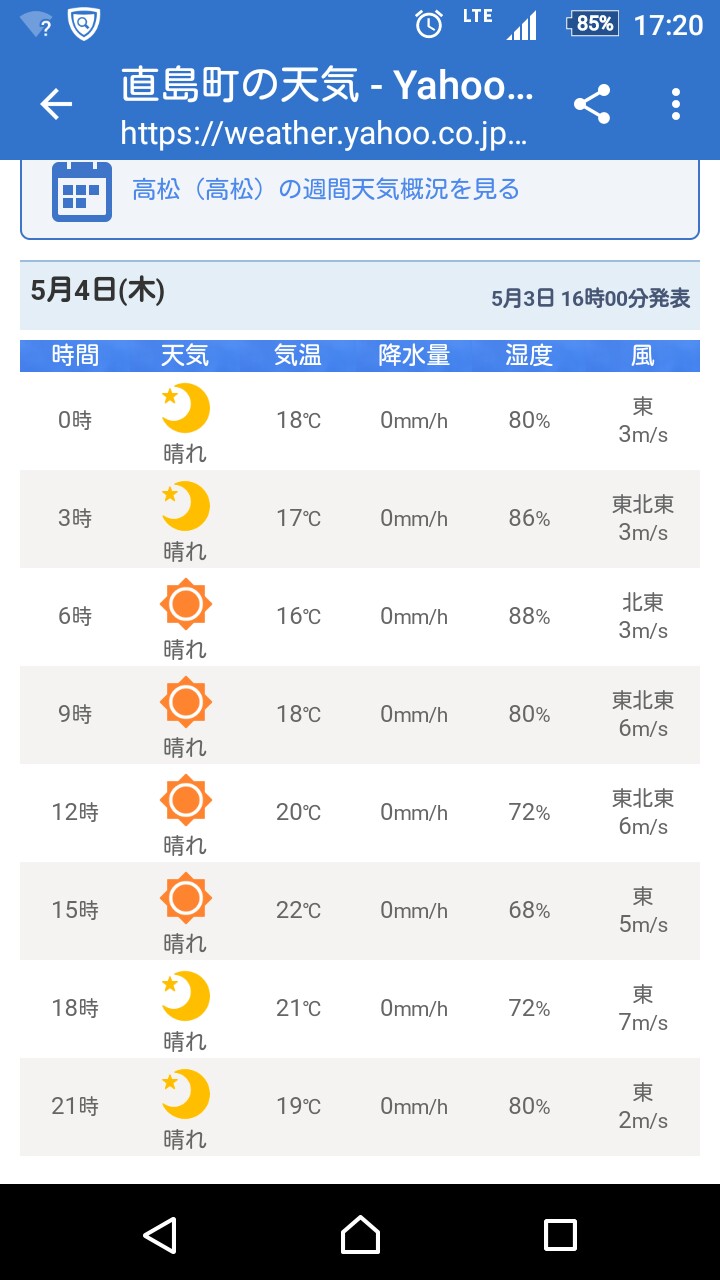Tap the sun icon for 12時
Viewport: 720px width, 1280px height.
click(x=185, y=800)
